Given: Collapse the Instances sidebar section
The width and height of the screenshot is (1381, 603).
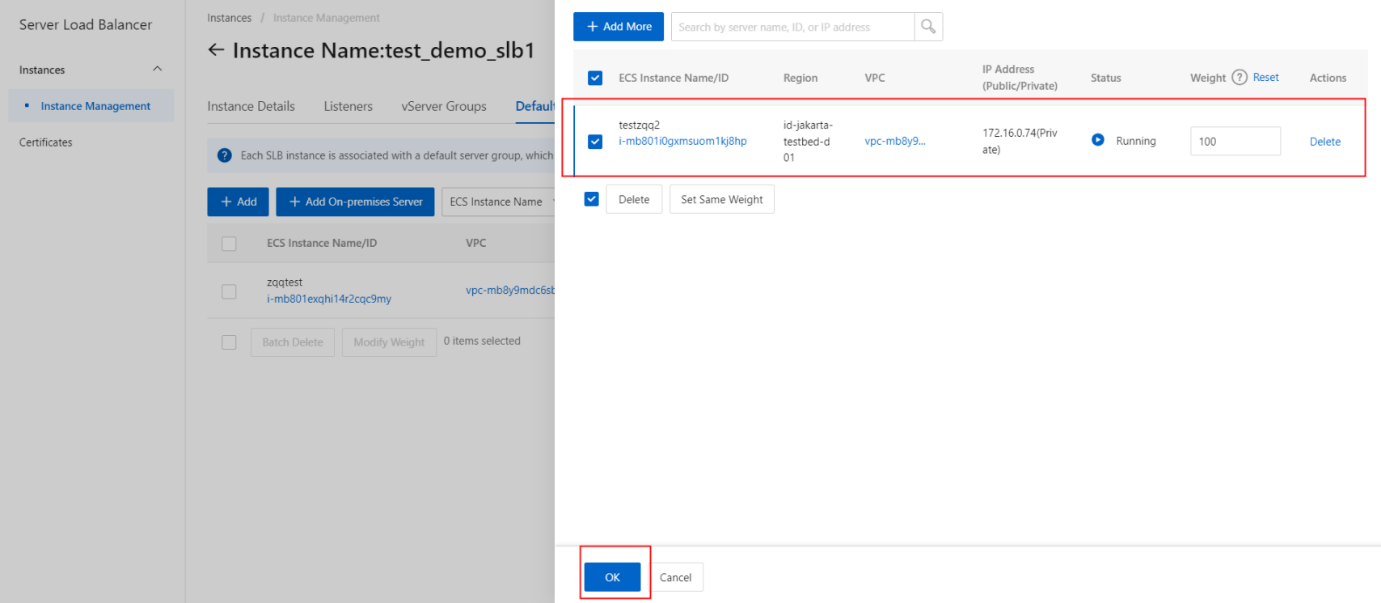Looking at the screenshot, I should click(x=157, y=69).
